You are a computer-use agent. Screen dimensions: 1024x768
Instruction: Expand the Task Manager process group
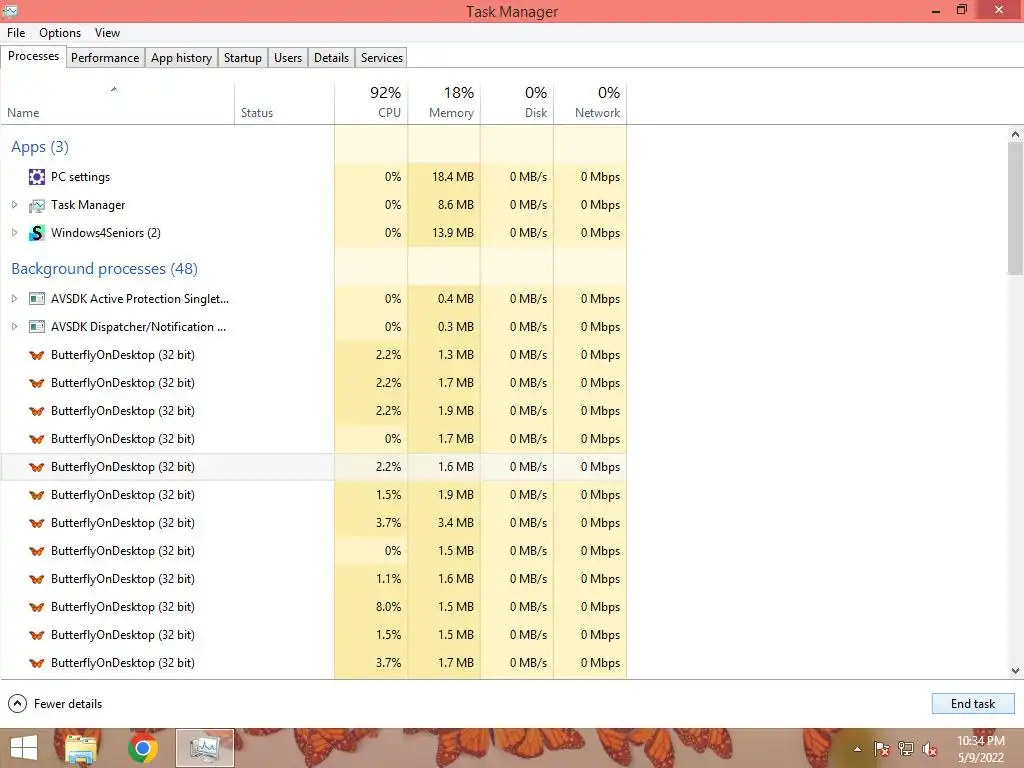point(14,205)
